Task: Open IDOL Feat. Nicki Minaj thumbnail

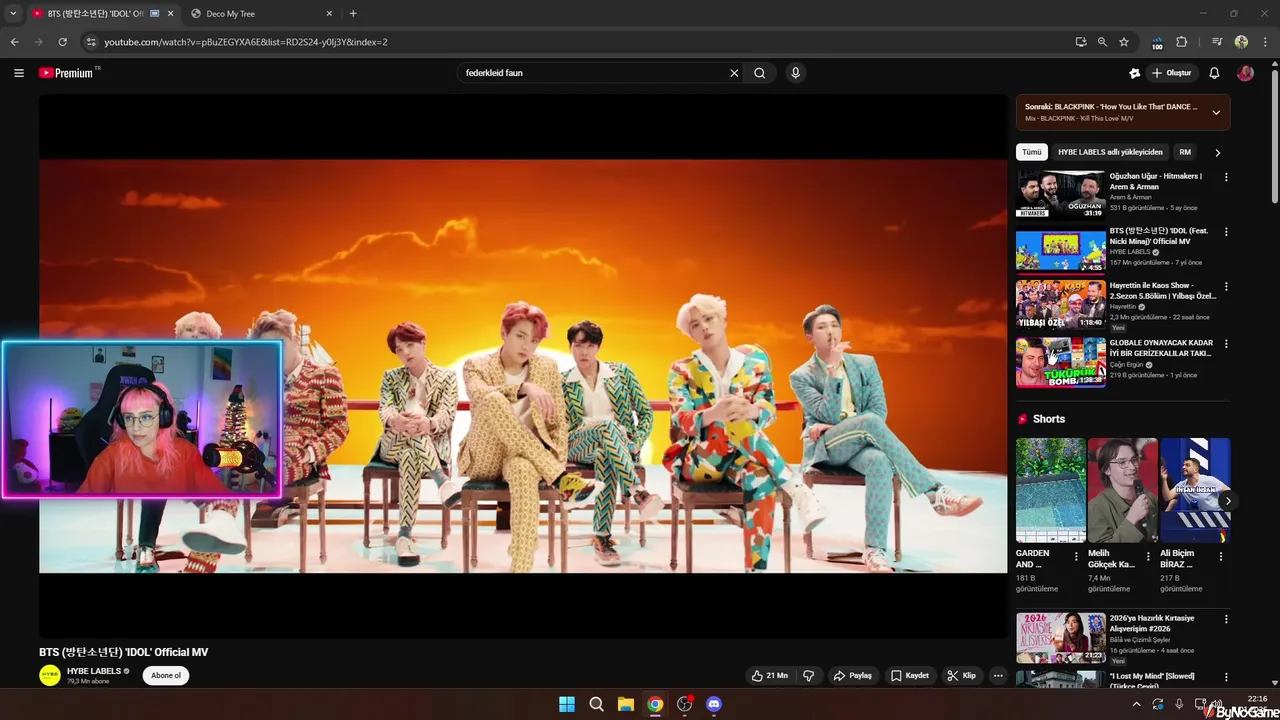Action: (1061, 249)
